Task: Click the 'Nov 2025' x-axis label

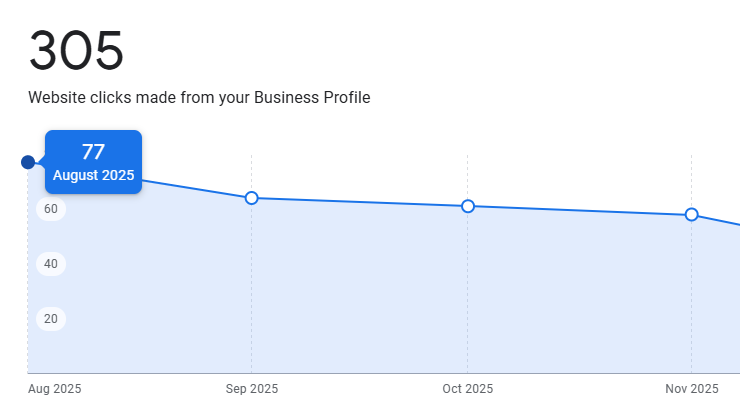Action: 692,389
